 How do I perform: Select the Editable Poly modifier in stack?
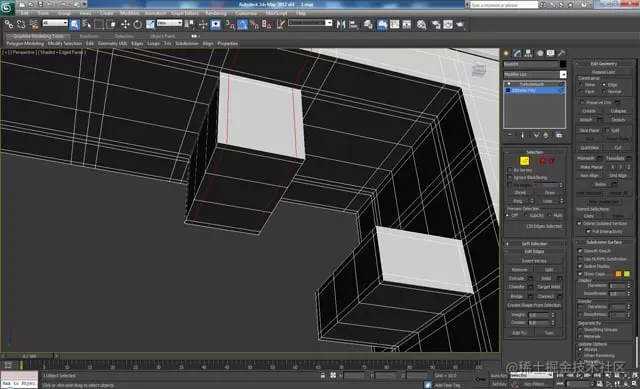pyautogui.click(x=534, y=90)
